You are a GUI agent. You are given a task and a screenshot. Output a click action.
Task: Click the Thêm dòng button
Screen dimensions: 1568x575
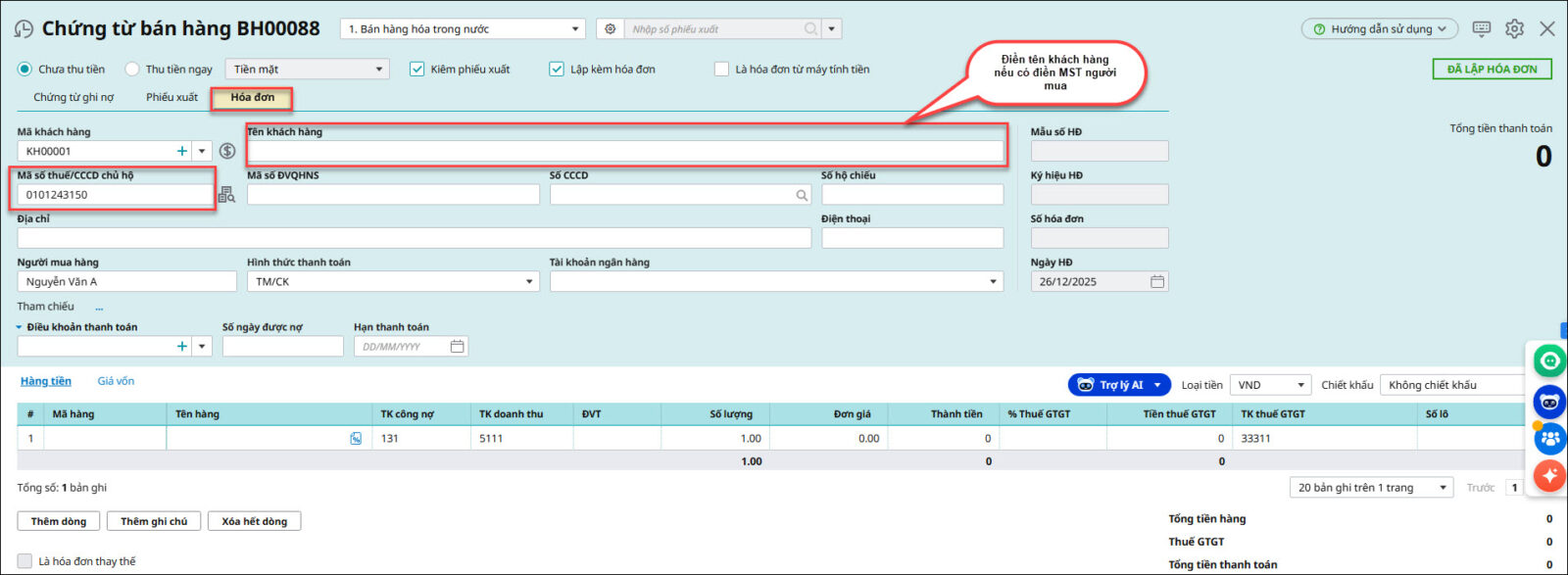pyautogui.click(x=59, y=521)
